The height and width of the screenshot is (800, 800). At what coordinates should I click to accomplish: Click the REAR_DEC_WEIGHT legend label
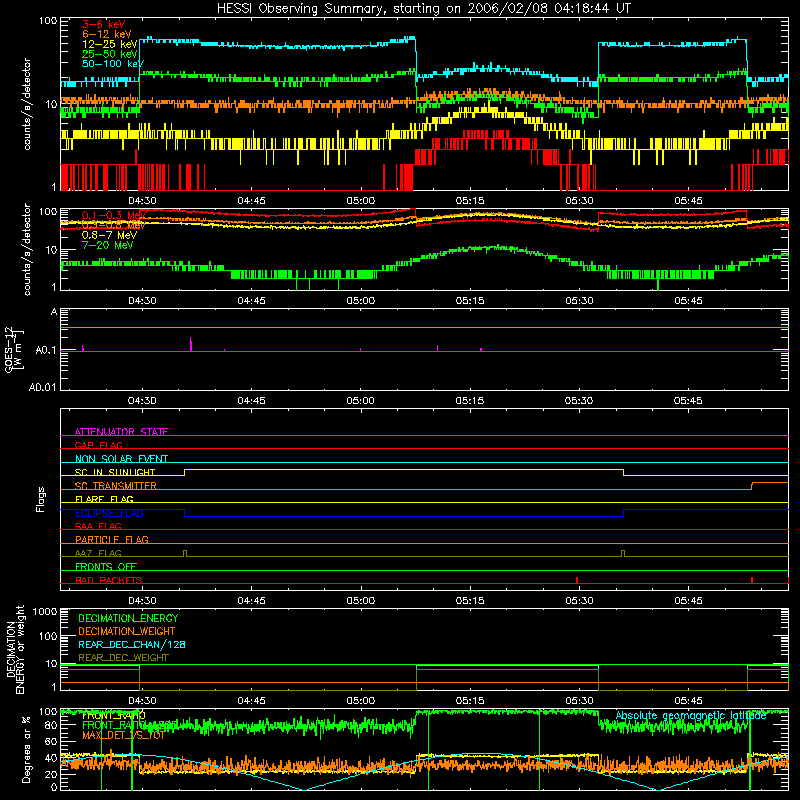click(x=123, y=658)
